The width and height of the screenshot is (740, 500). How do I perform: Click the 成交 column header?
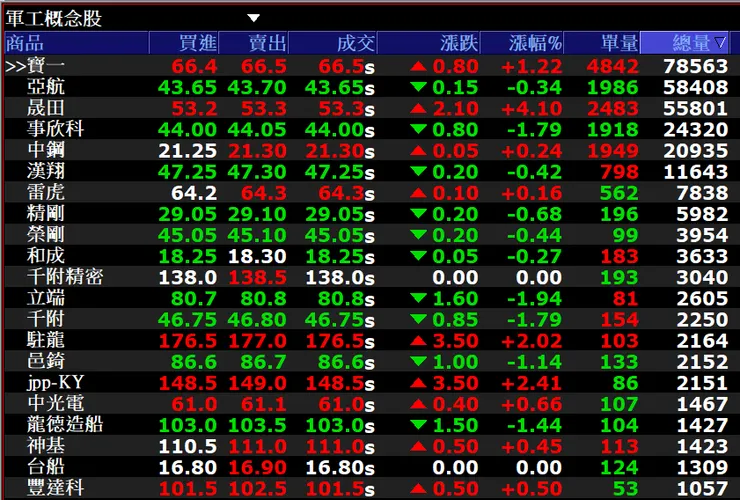coord(333,43)
